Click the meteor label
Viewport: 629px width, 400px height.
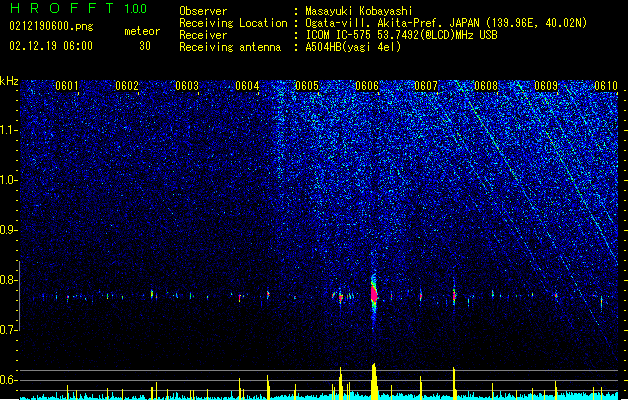(x=142, y=31)
